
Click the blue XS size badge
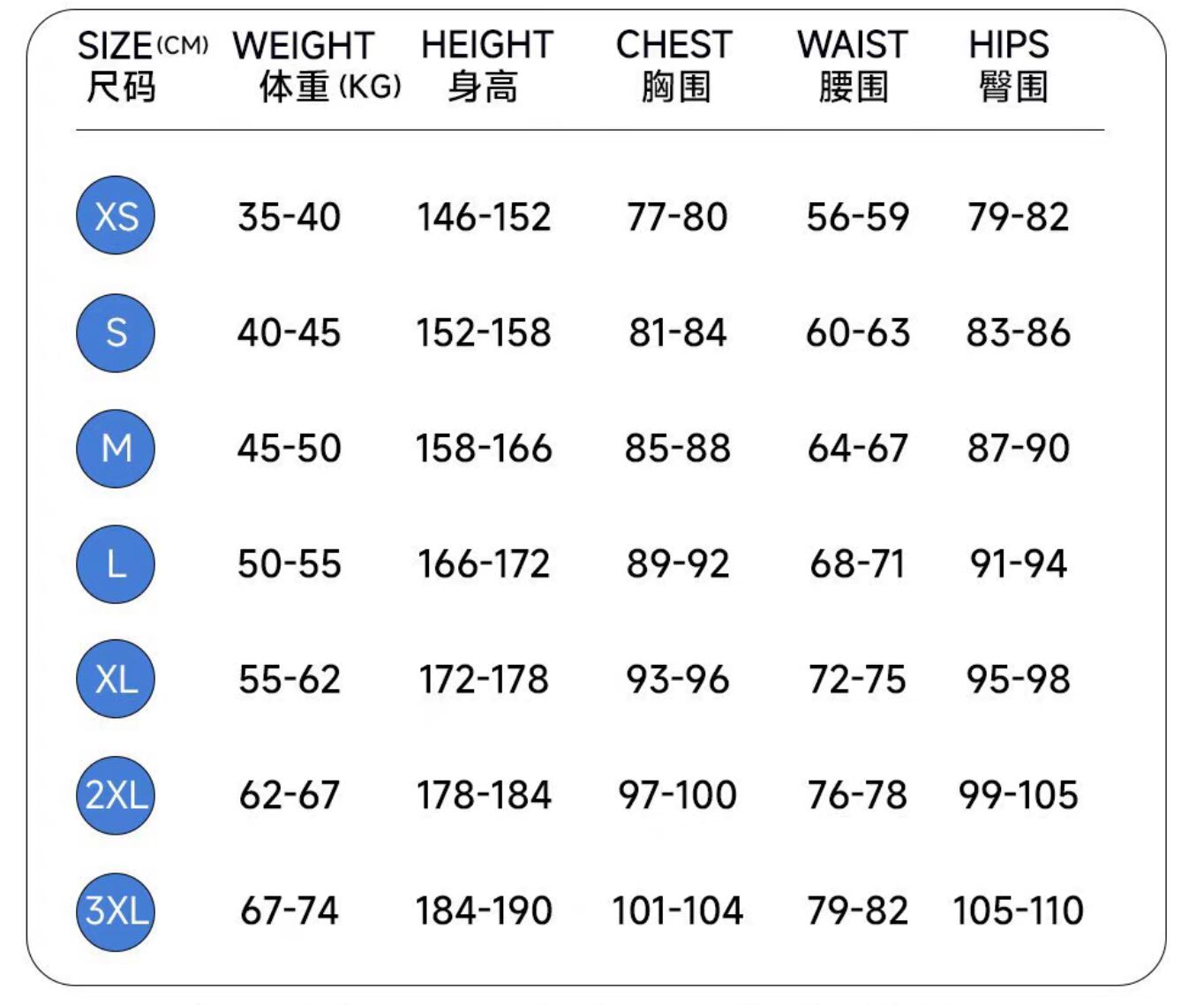[x=116, y=216]
